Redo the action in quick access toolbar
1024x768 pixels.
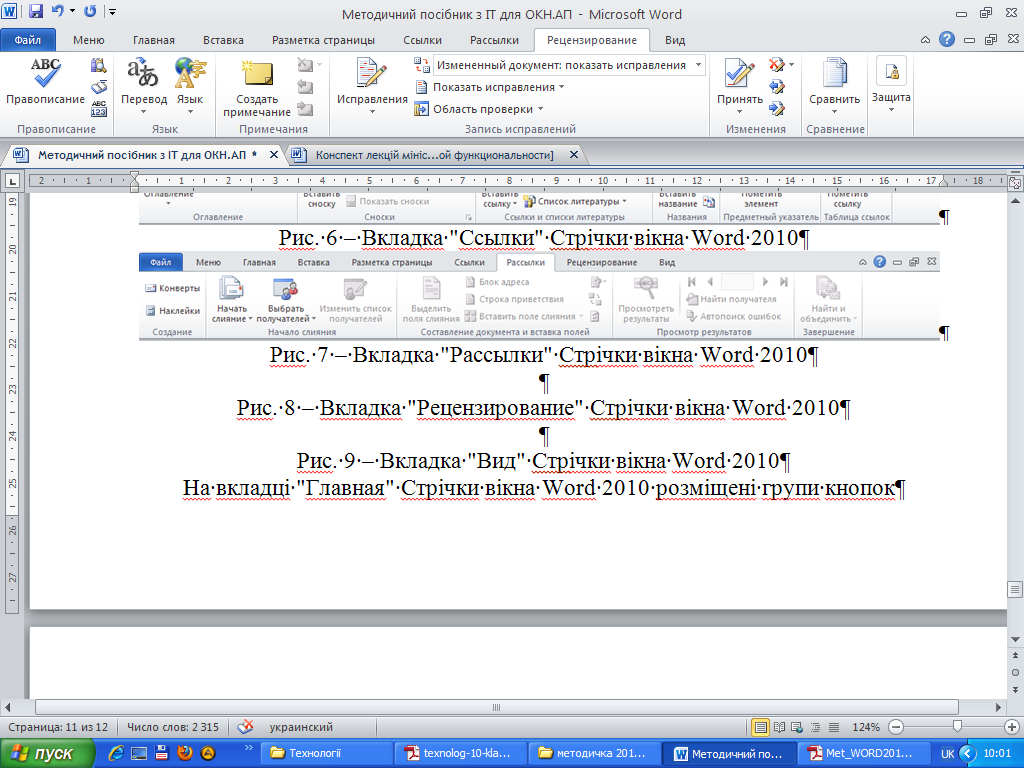(90, 11)
